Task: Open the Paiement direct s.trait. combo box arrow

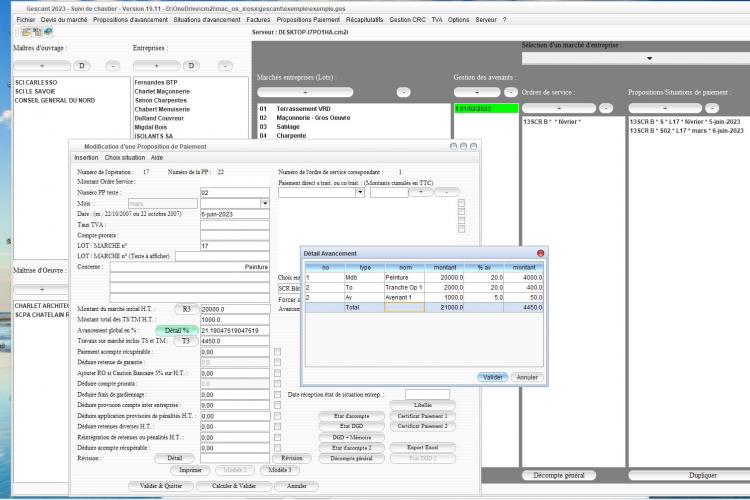Action: pyautogui.click(x=360, y=192)
